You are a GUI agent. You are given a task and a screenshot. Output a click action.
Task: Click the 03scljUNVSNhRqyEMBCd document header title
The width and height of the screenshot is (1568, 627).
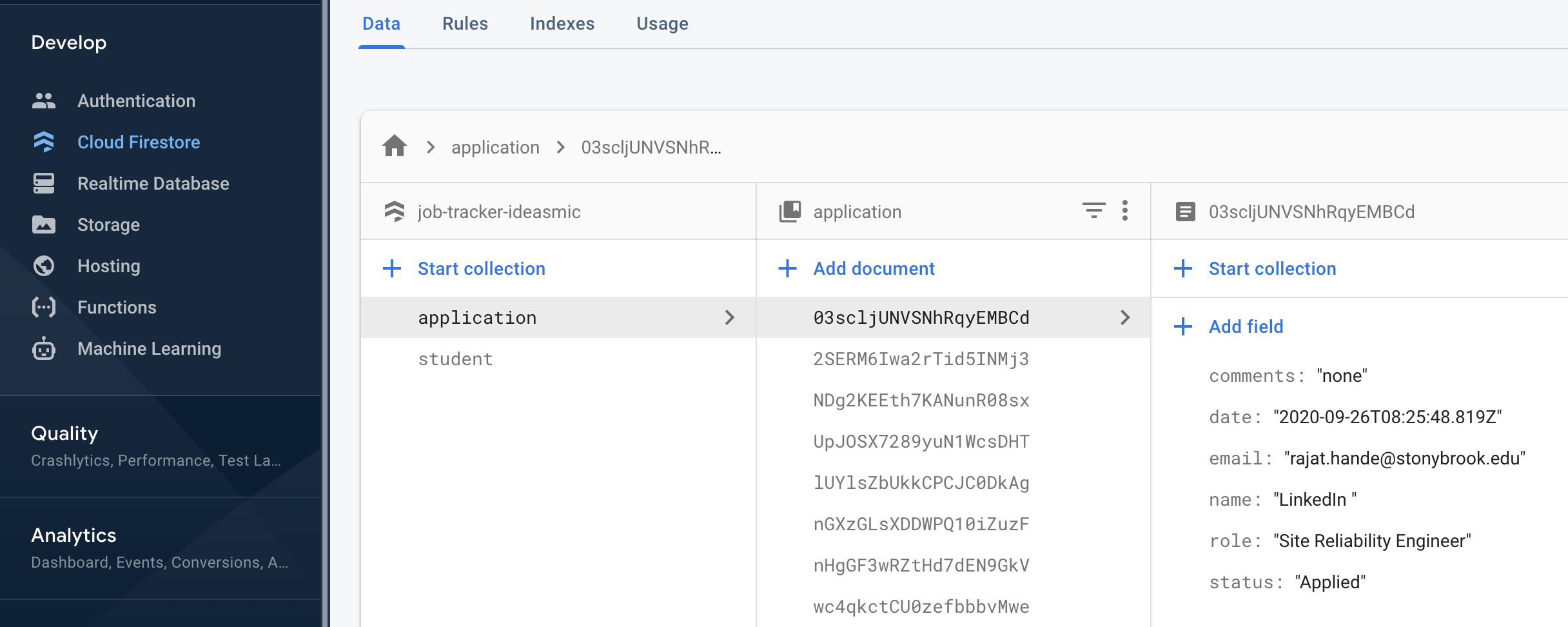point(1312,212)
